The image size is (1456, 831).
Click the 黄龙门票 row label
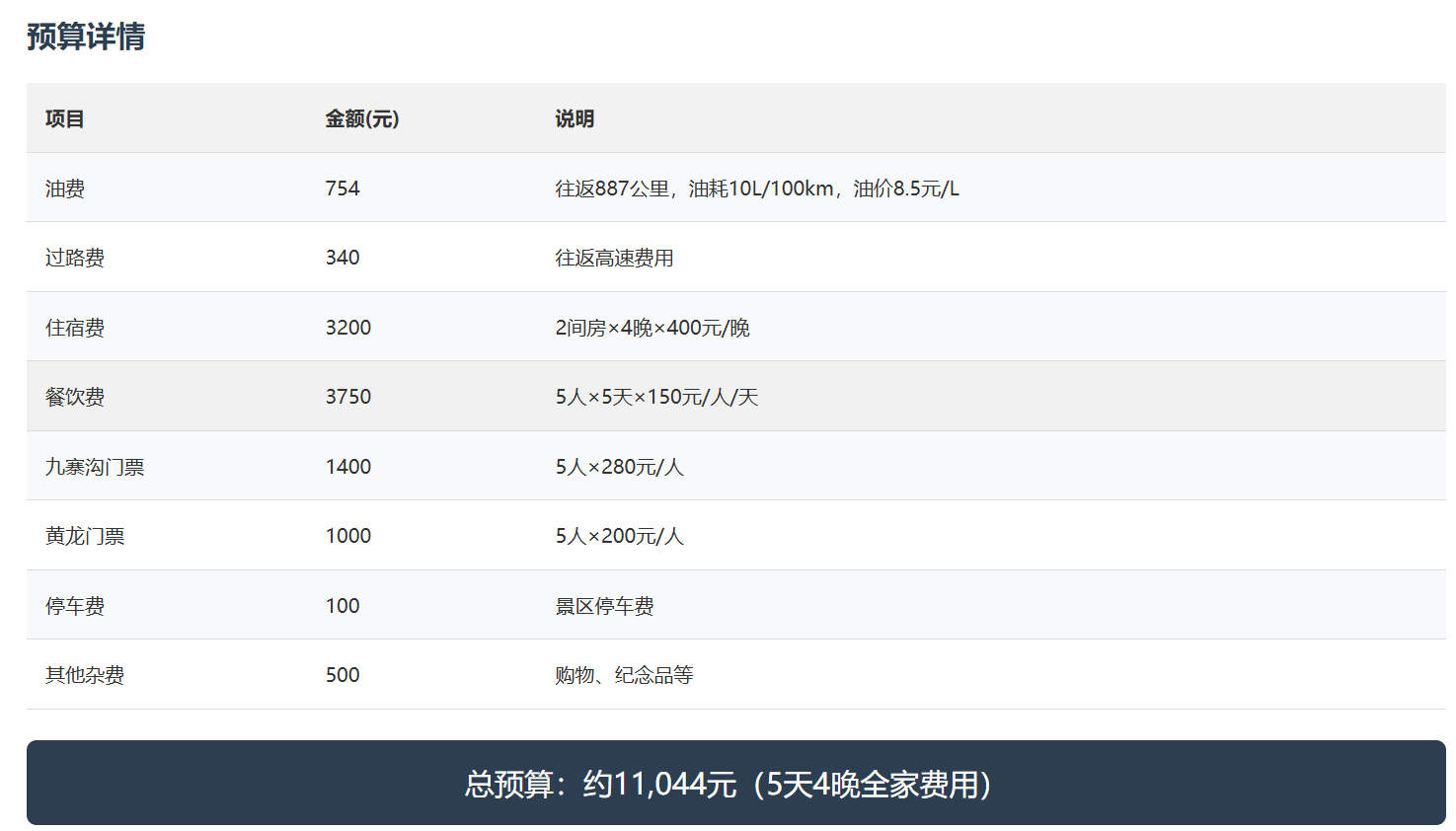(85, 536)
